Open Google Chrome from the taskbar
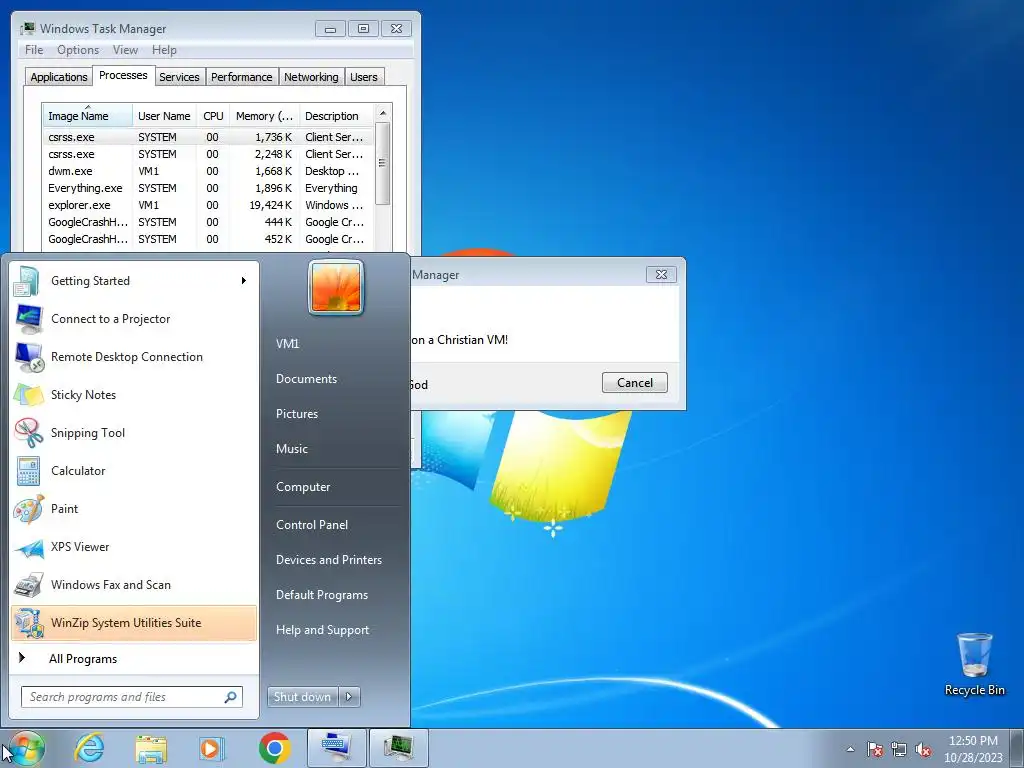Image resolution: width=1024 pixels, height=768 pixels. pos(274,748)
